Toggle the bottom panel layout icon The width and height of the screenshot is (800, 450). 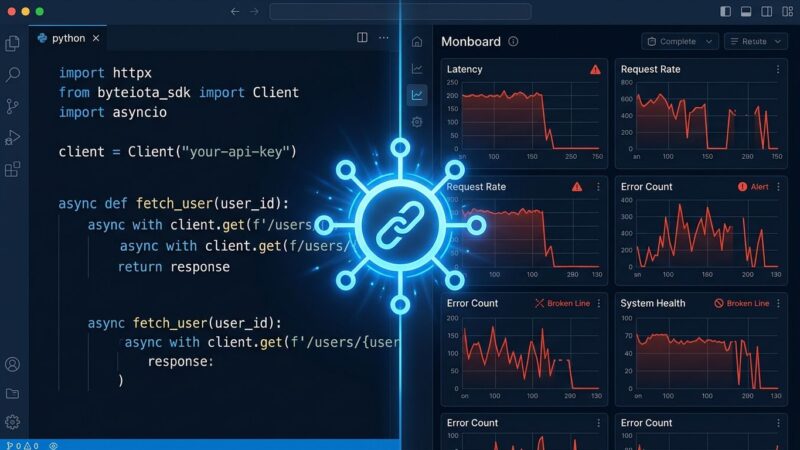(x=746, y=11)
